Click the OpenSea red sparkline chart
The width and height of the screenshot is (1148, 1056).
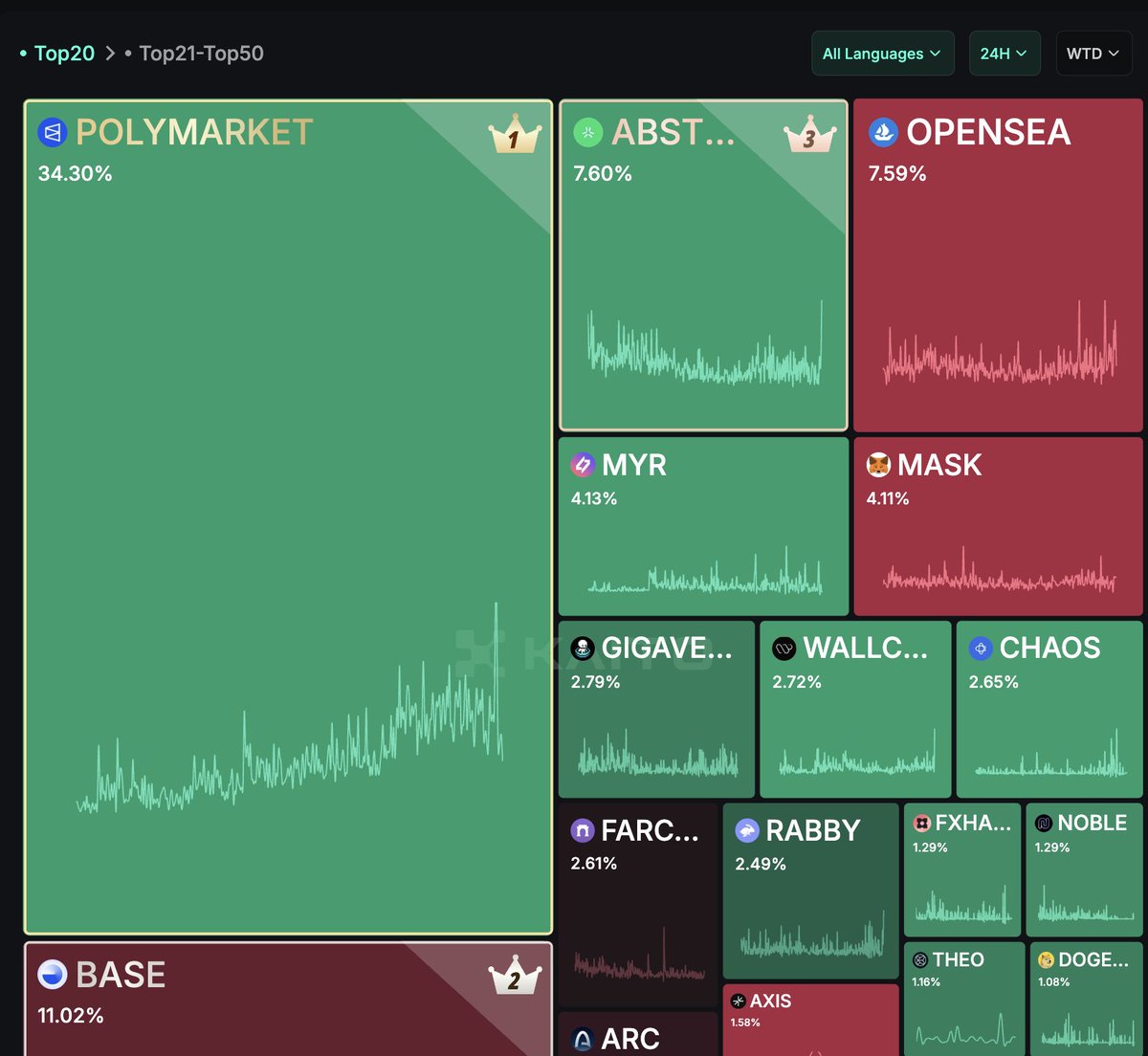pyautogui.click(x=1000, y=344)
